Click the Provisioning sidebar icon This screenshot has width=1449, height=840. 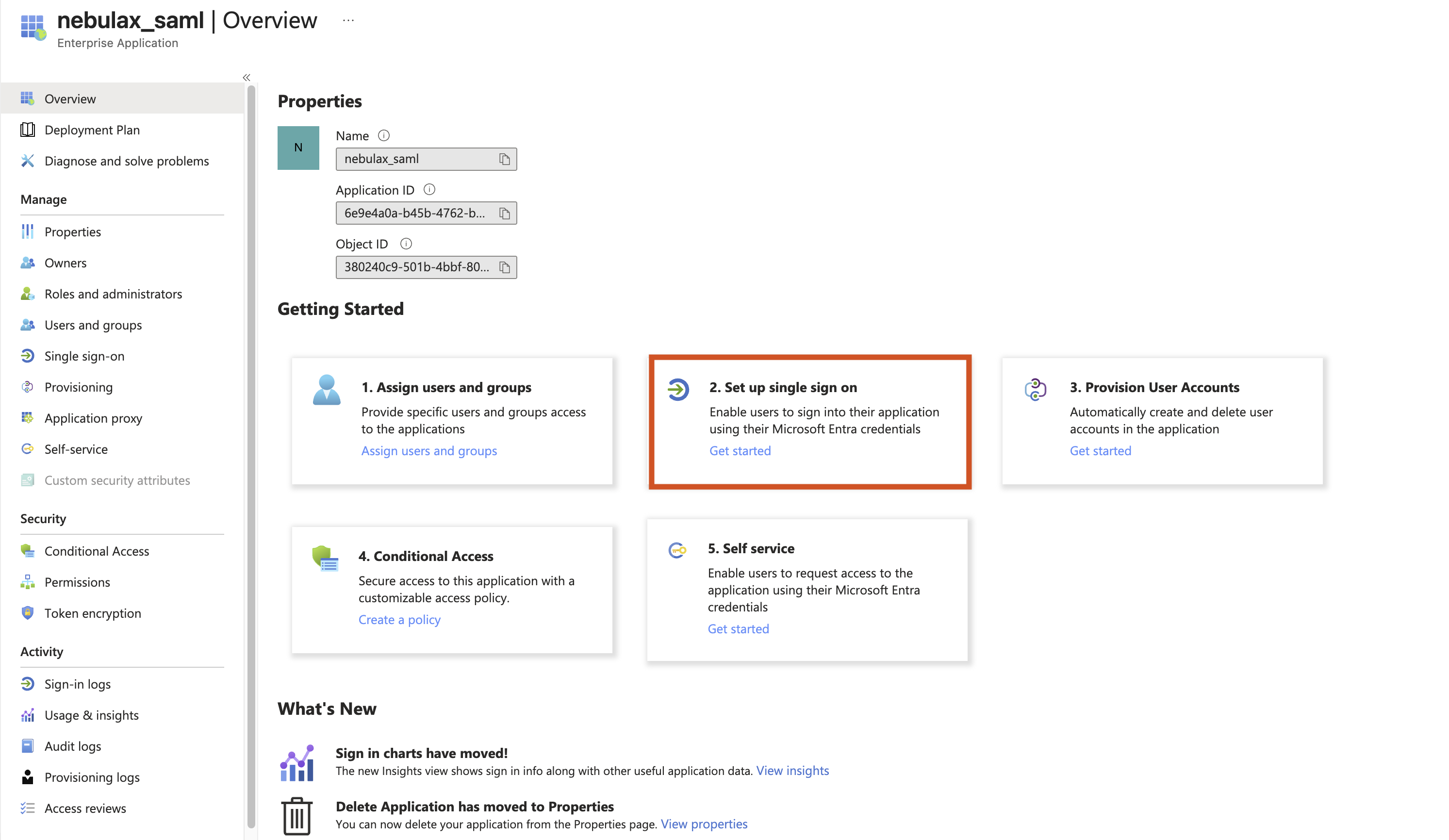click(28, 386)
